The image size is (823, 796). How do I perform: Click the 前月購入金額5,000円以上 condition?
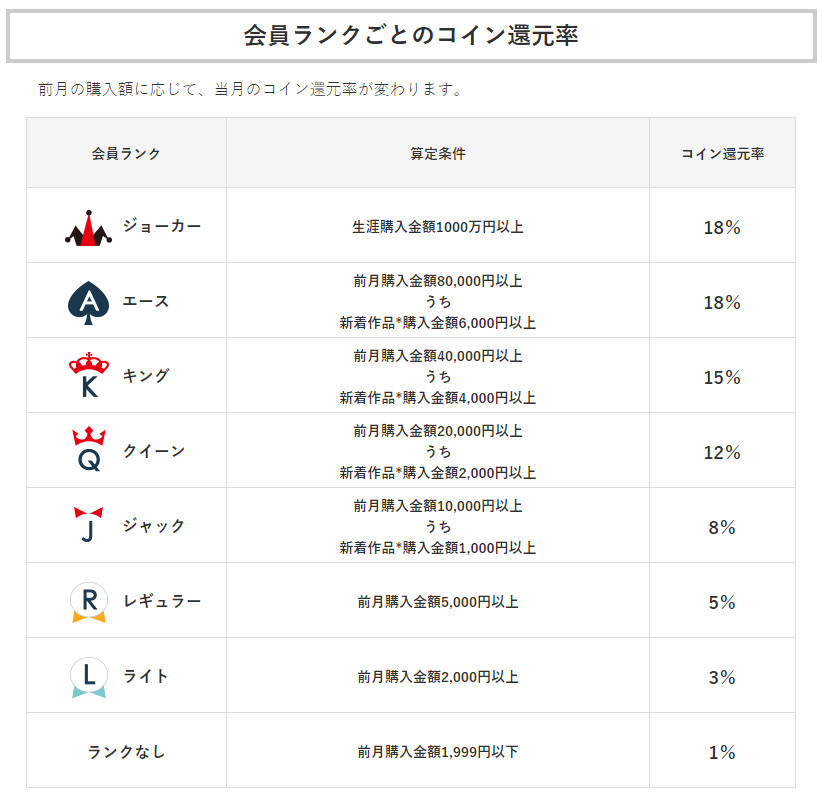click(438, 602)
